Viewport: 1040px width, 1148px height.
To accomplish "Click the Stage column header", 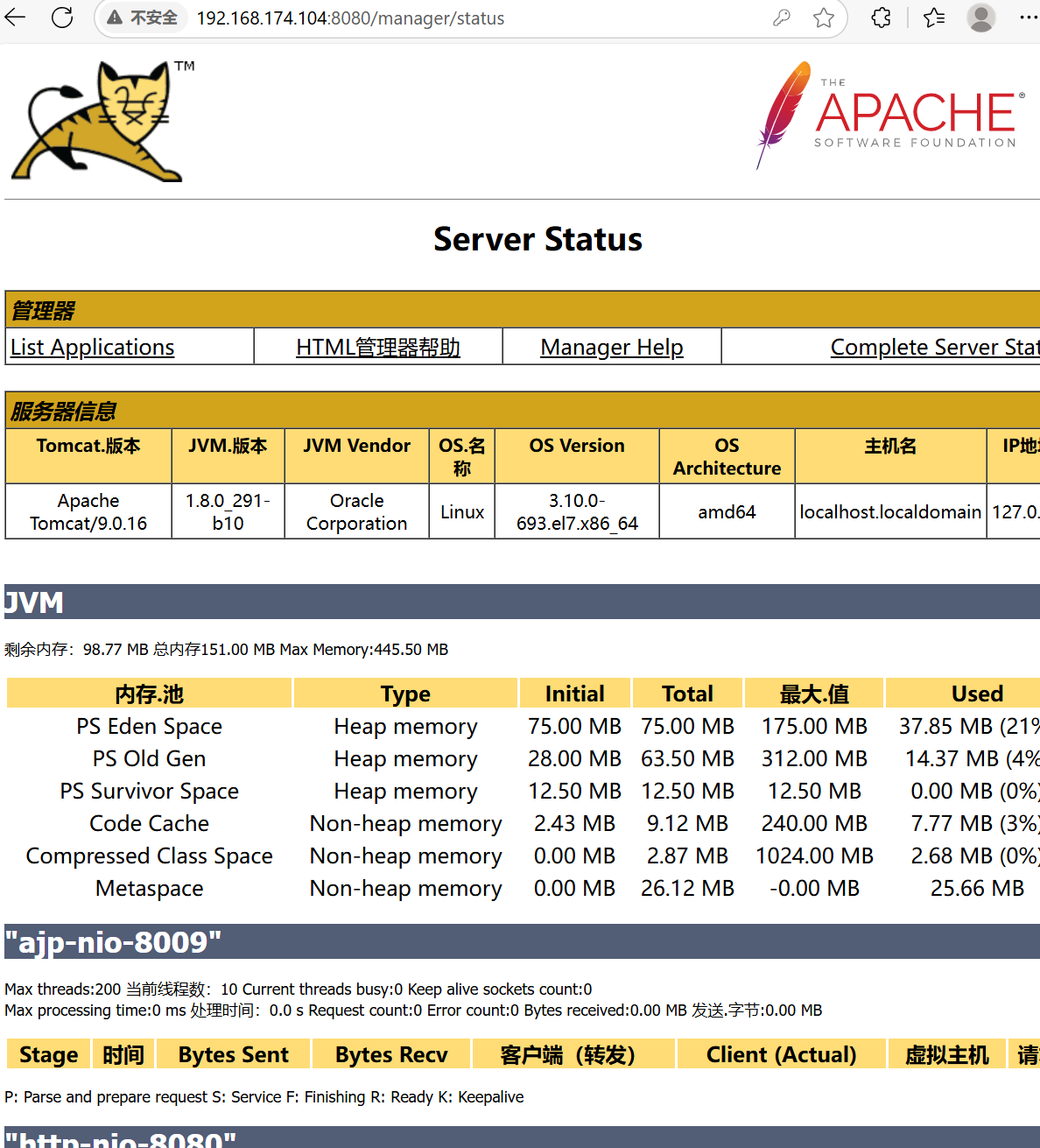I will (48, 1054).
